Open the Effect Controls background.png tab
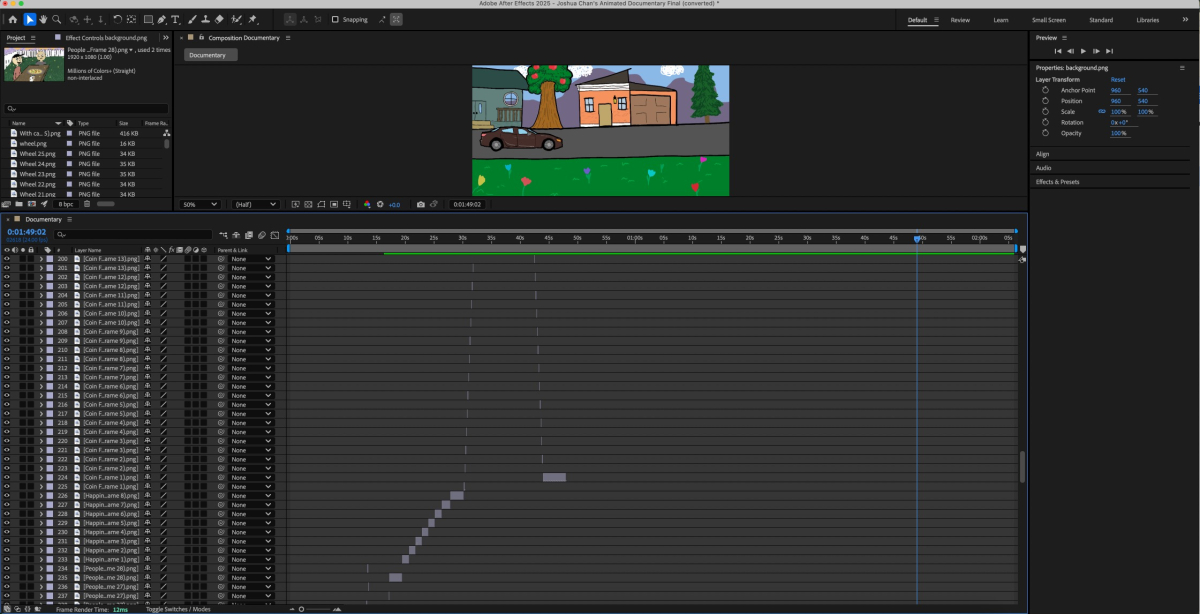The height and width of the screenshot is (614, 1200). (106, 38)
